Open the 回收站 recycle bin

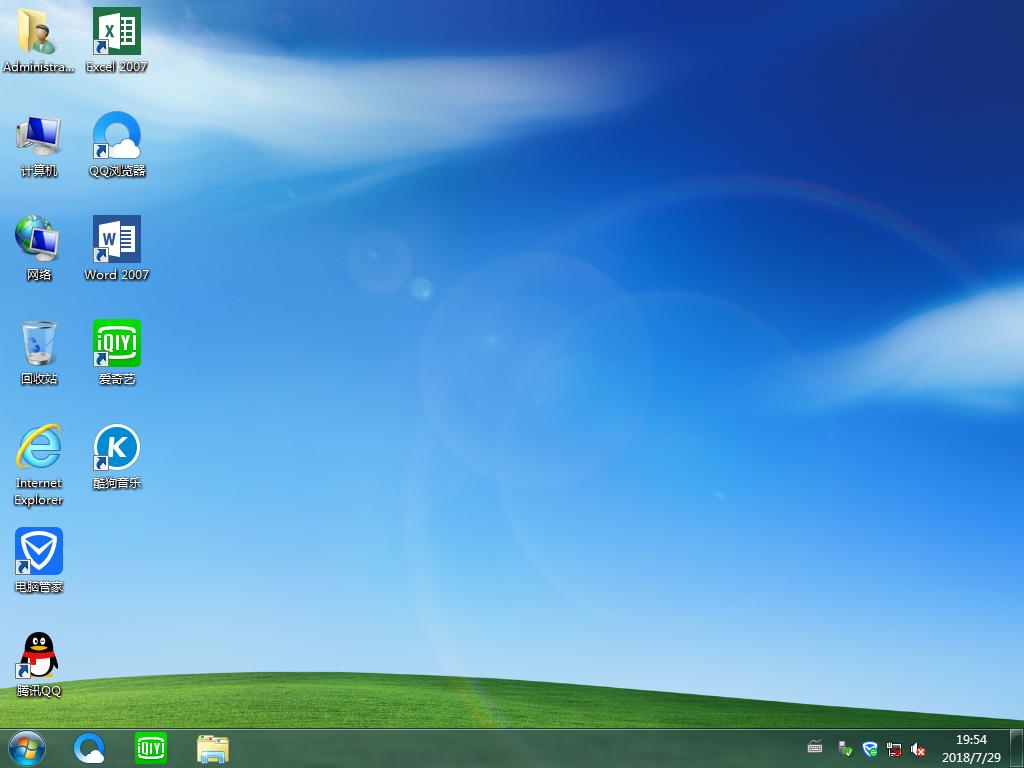pos(38,340)
